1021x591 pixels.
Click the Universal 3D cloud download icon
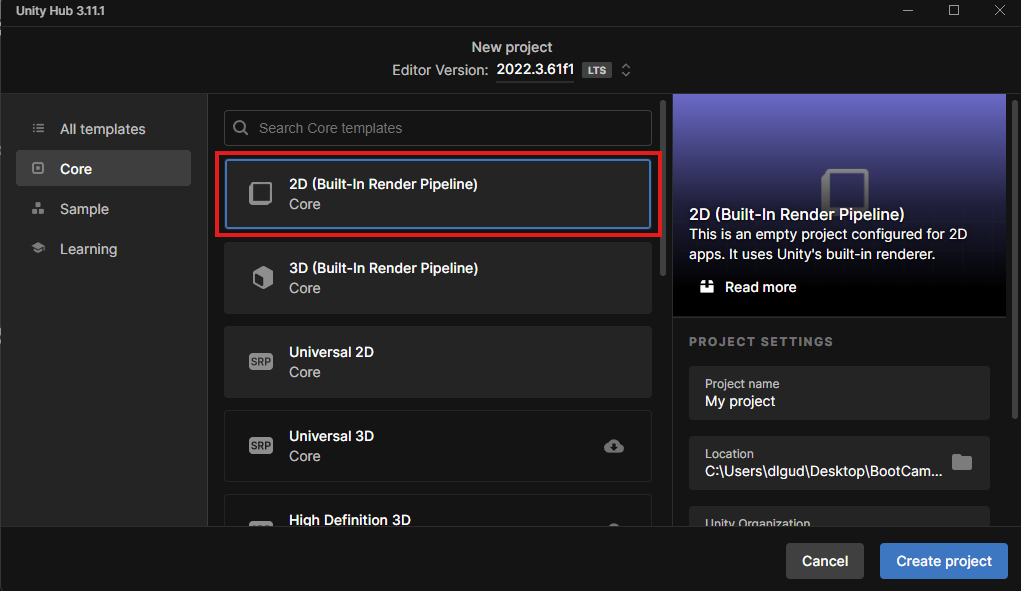click(x=613, y=446)
